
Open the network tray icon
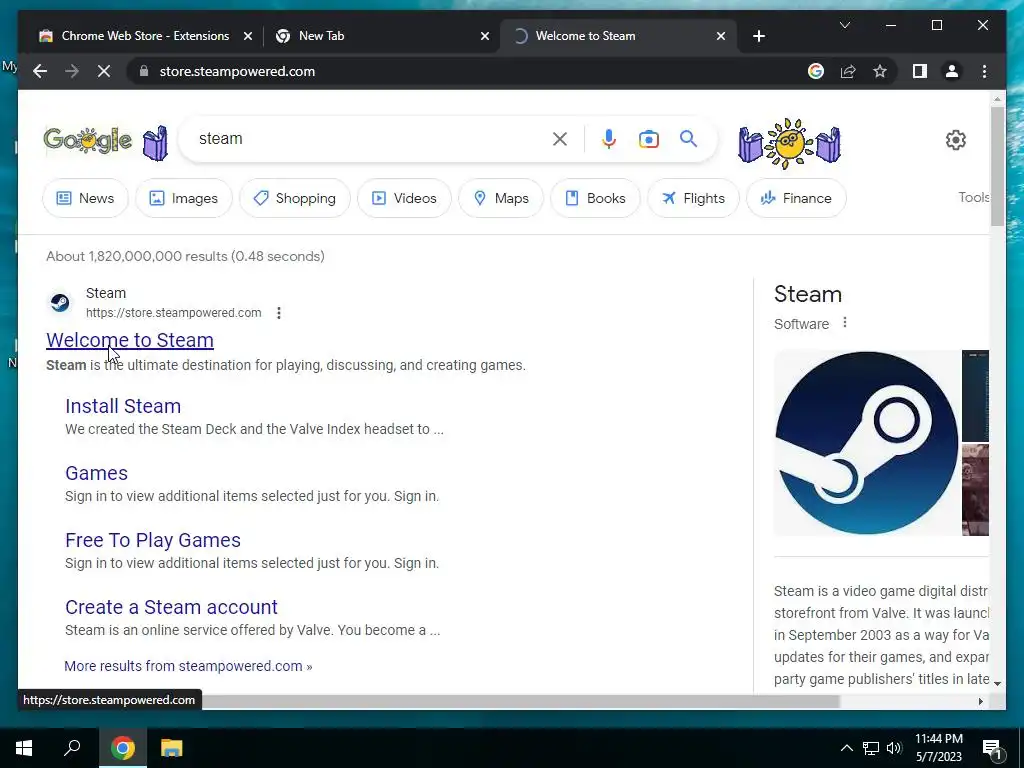coord(871,748)
